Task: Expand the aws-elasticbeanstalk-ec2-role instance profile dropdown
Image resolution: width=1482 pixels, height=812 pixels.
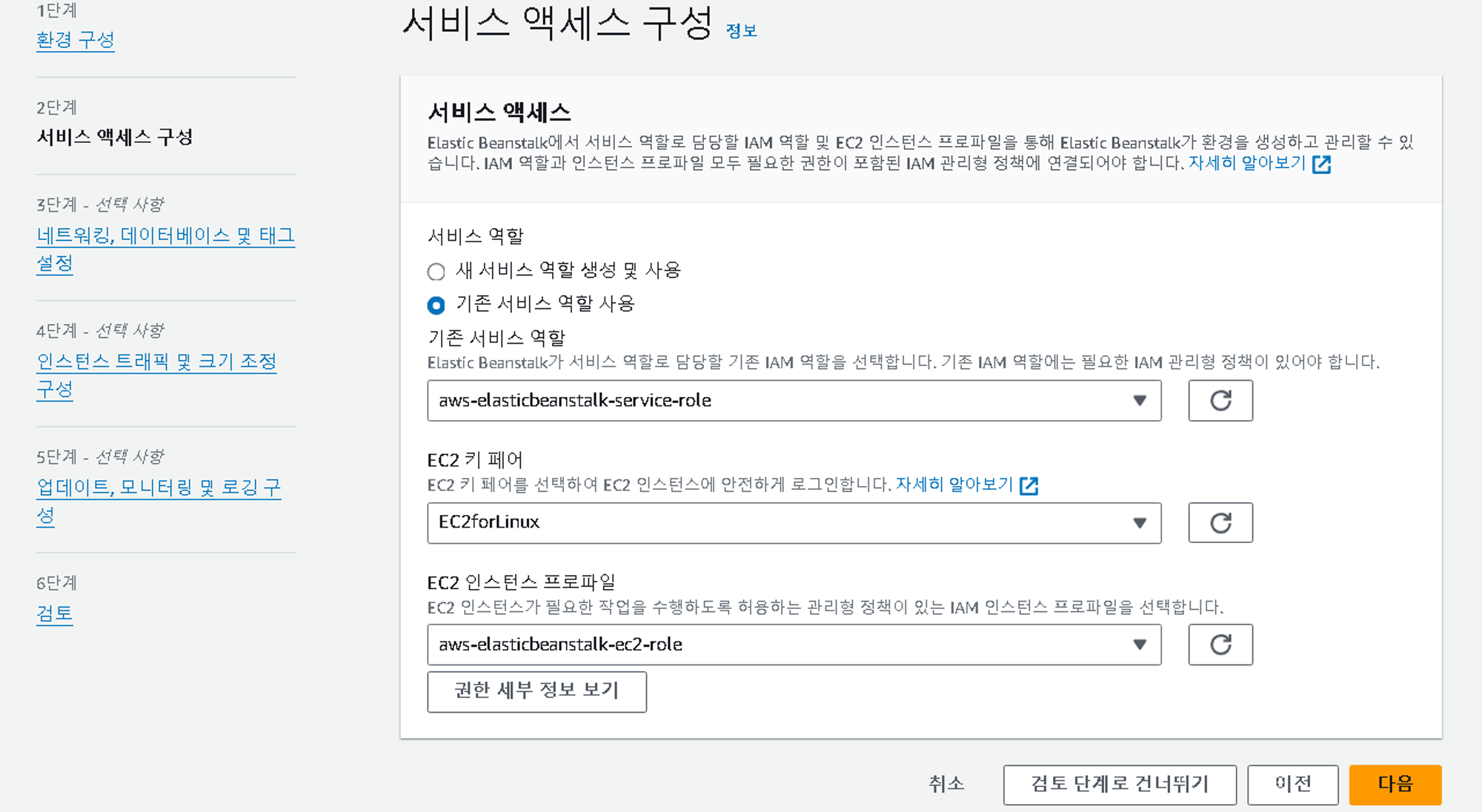Action: tap(794, 645)
